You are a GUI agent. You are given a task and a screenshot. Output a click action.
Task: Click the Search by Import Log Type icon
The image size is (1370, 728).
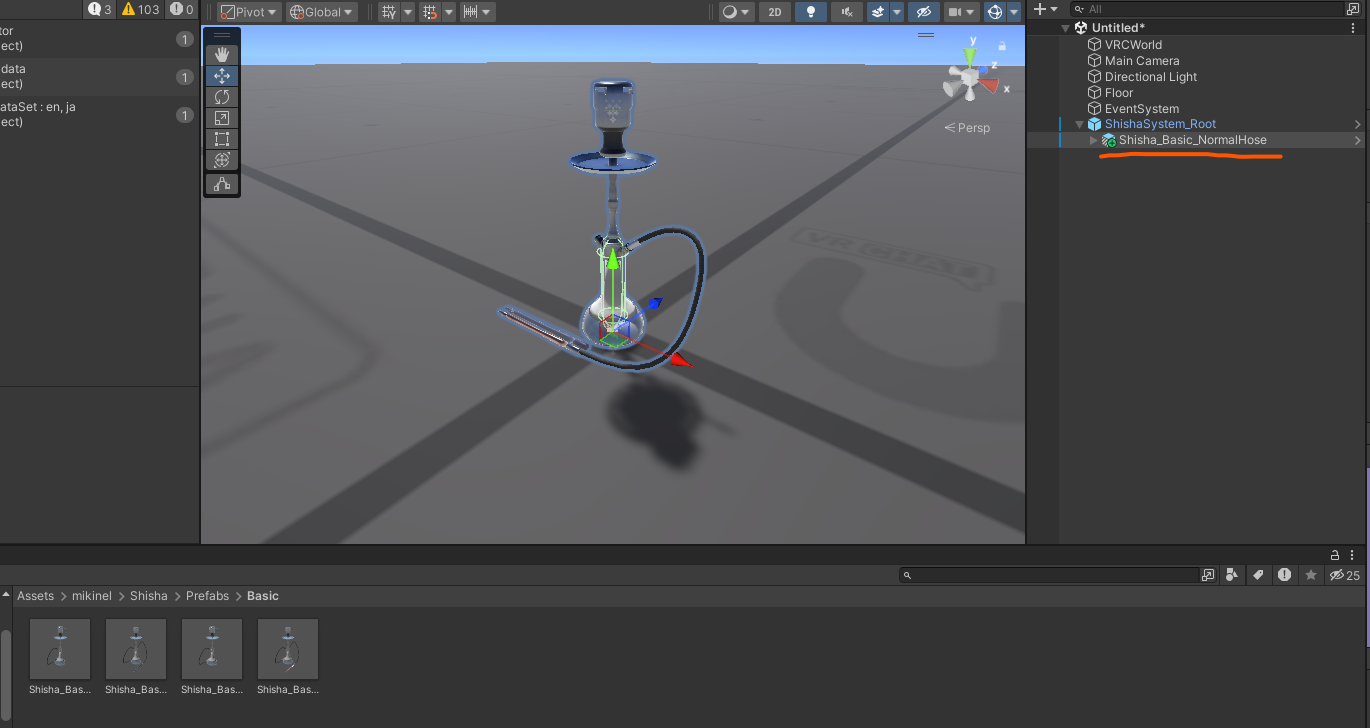pyautogui.click(x=1285, y=575)
